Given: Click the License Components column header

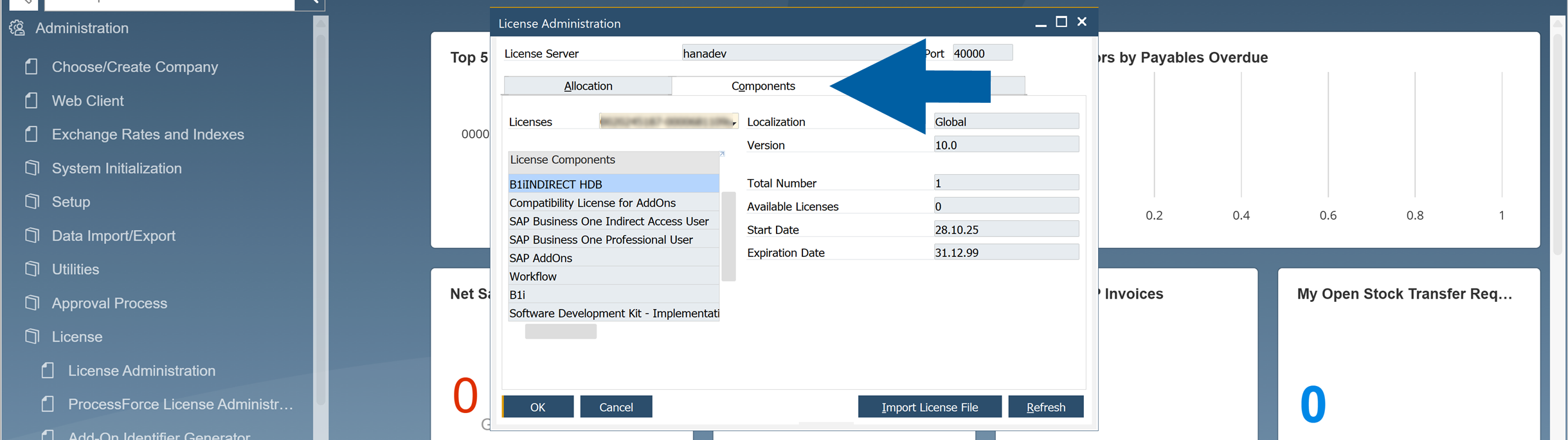Looking at the screenshot, I should (x=613, y=162).
